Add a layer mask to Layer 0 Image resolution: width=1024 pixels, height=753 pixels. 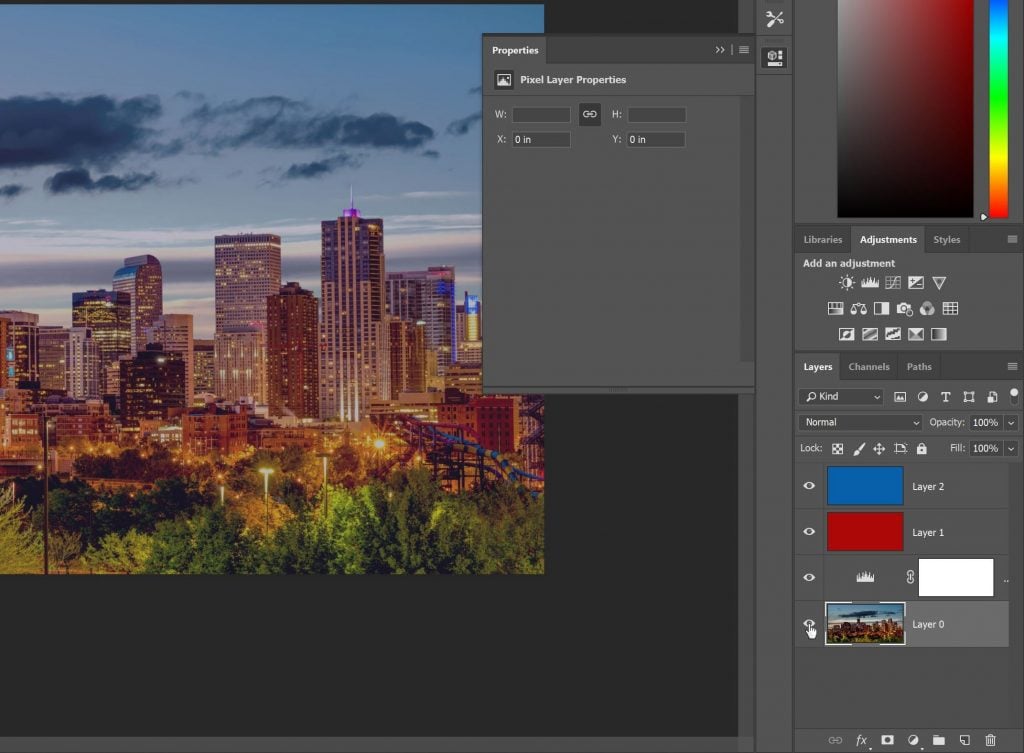click(886, 740)
